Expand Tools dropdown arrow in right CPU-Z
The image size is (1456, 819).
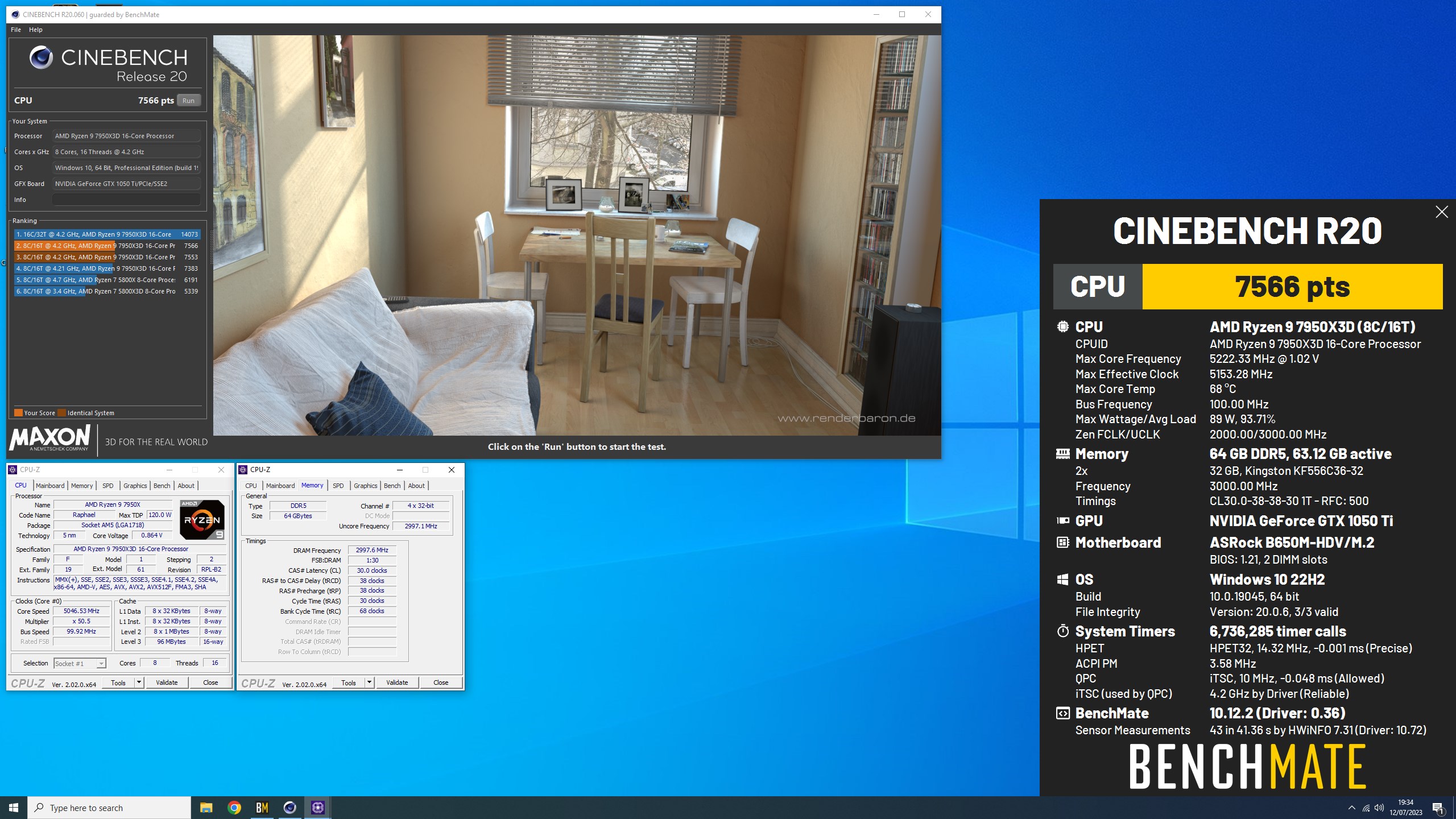coord(369,683)
